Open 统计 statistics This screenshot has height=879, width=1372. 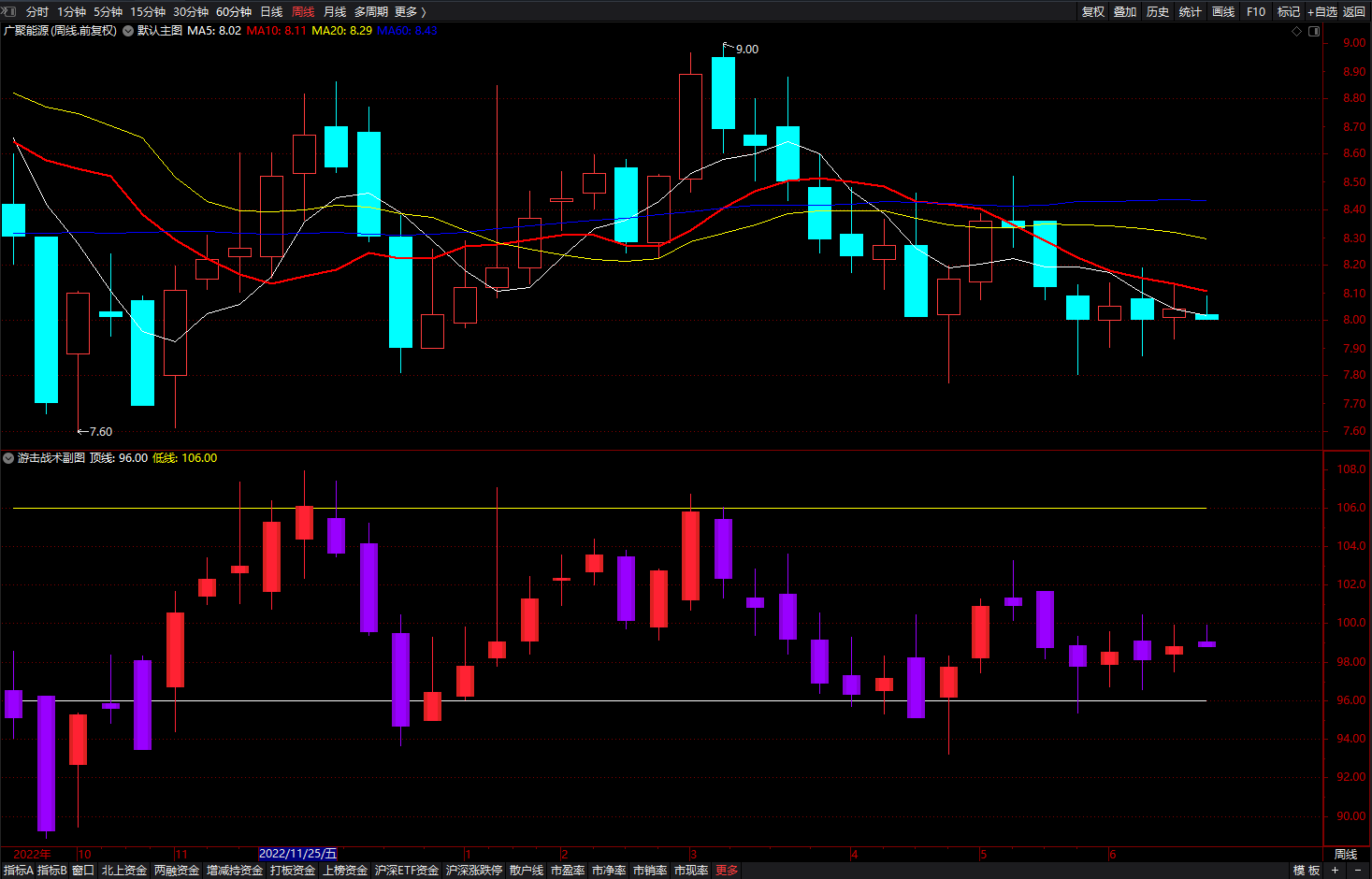(1191, 11)
